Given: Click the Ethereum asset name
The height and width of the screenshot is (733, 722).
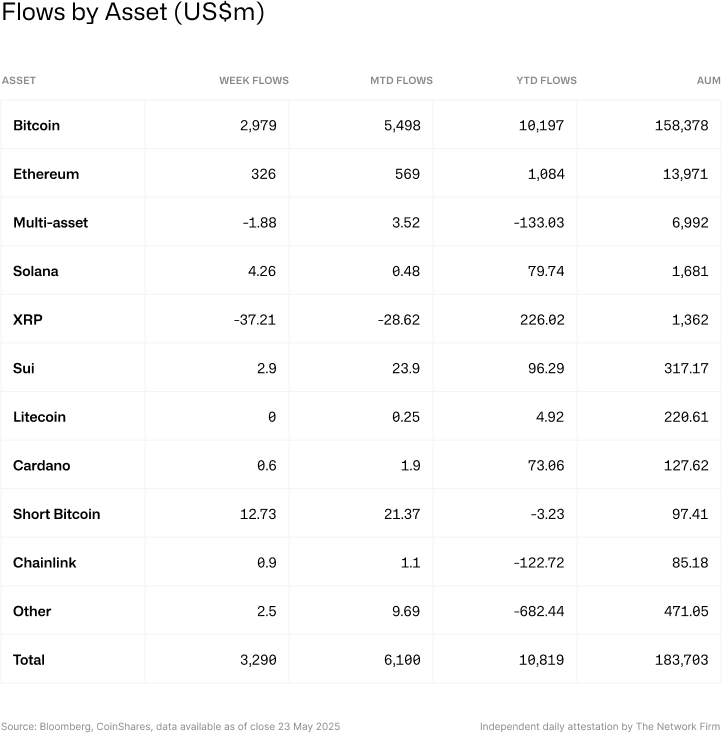Looking at the screenshot, I should [46, 174].
